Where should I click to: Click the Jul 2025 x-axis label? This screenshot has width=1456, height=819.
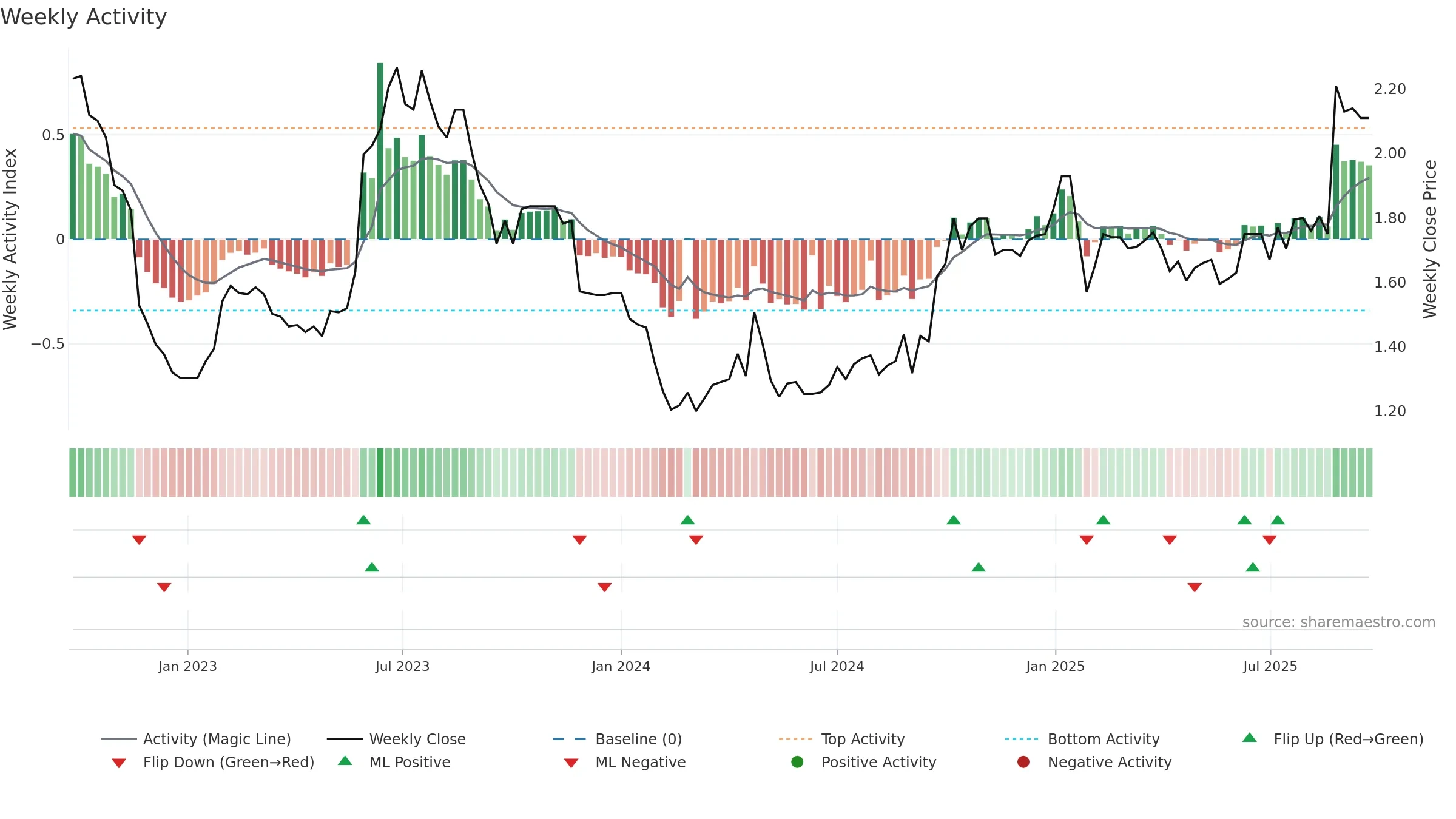(x=1270, y=666)
